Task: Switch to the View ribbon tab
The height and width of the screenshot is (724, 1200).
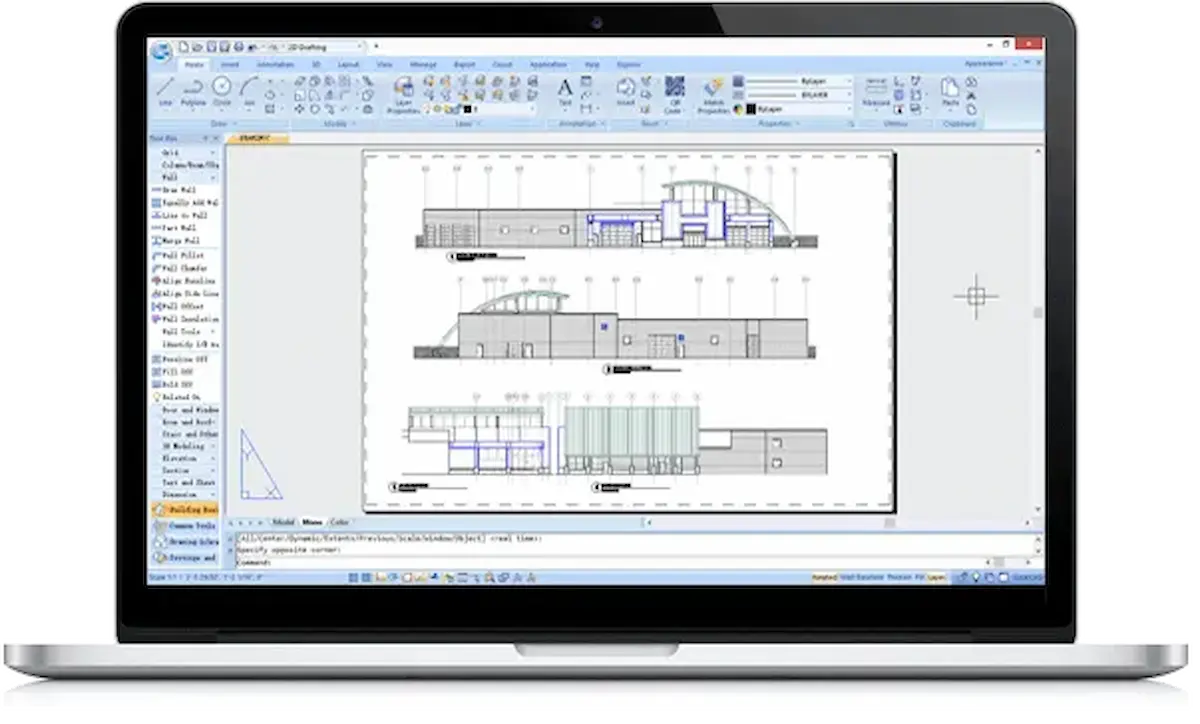Action: pyautogui.click(x=383, y=63)
